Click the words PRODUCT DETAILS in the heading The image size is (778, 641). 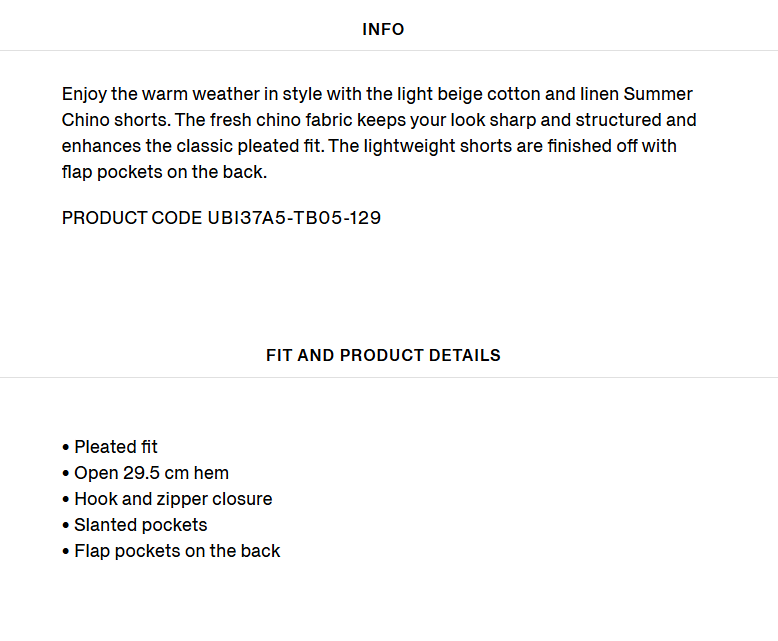click(x=420, y=355)
